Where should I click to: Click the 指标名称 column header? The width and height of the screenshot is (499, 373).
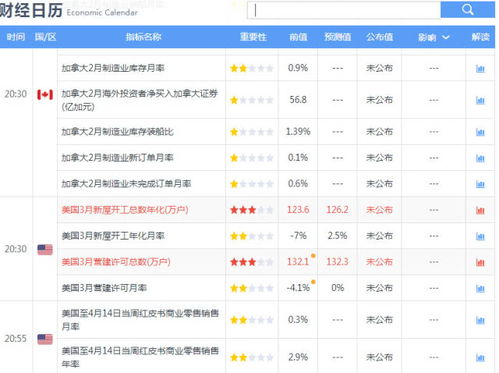click(143, 37)
